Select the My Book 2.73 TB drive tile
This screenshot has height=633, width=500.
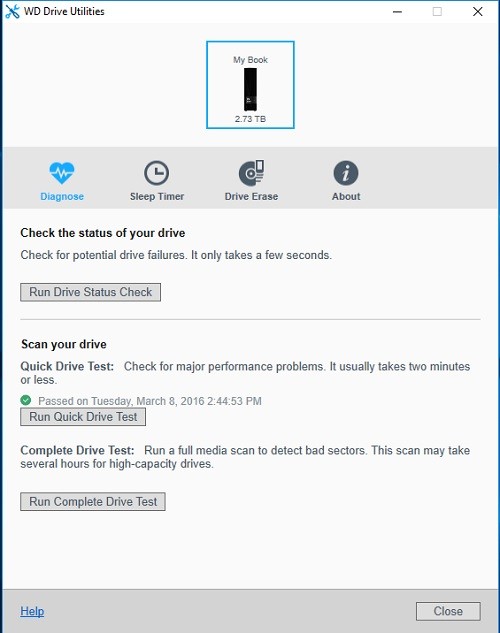[x=250, y=85]
